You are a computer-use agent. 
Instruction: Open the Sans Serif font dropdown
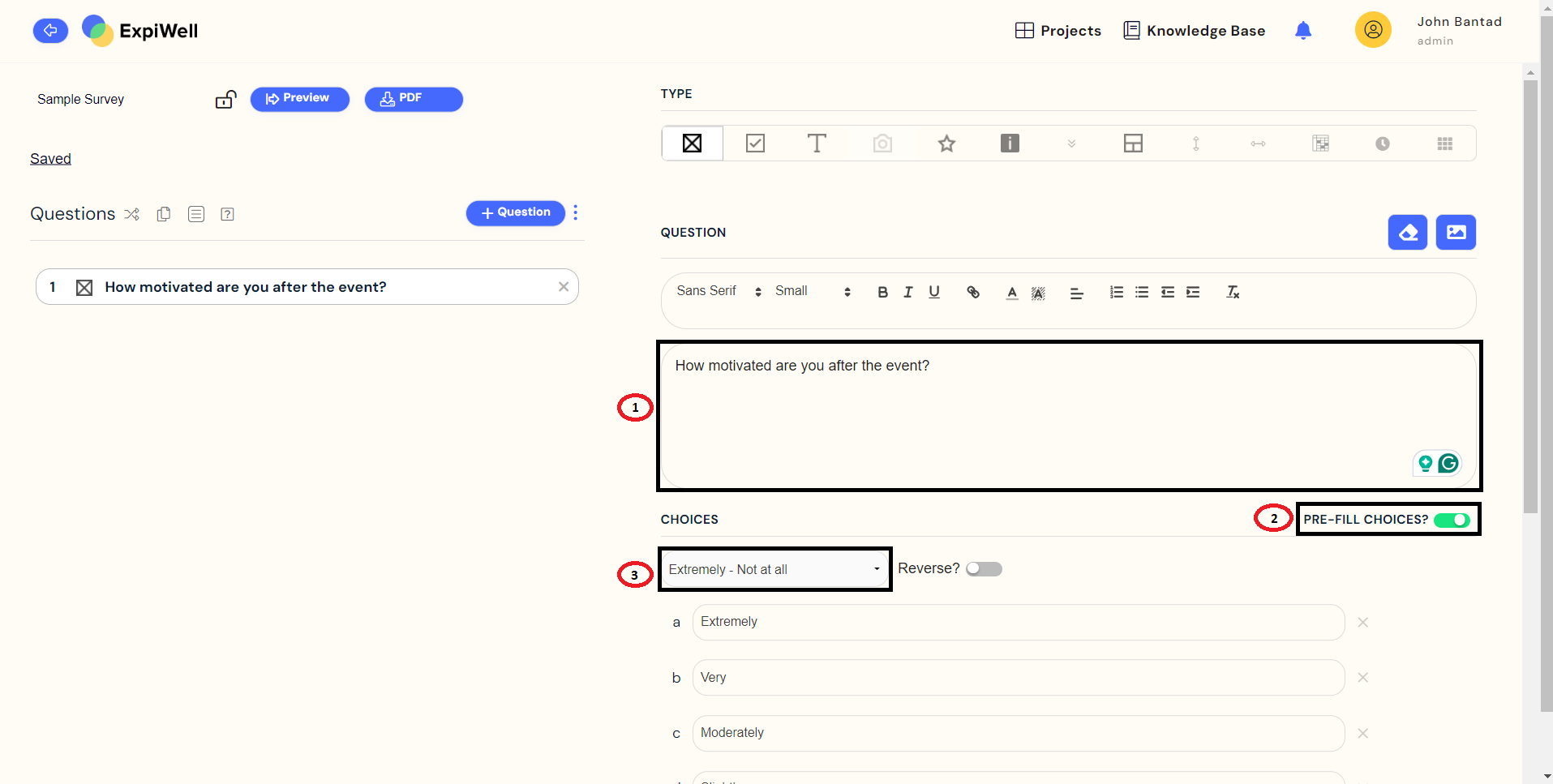tap(719, 291)
